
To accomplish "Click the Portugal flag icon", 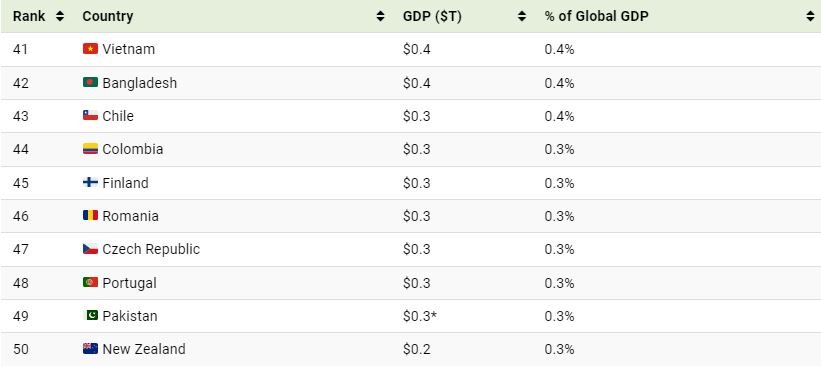I will click(90, 282).
